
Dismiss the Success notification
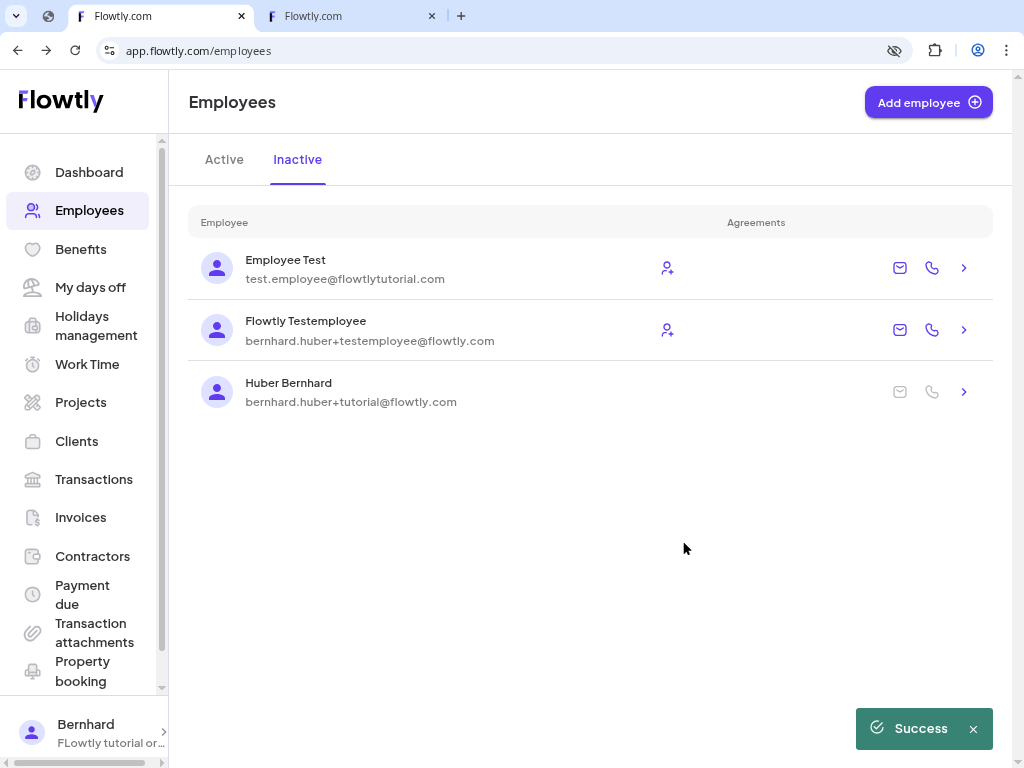coord(973,728)
